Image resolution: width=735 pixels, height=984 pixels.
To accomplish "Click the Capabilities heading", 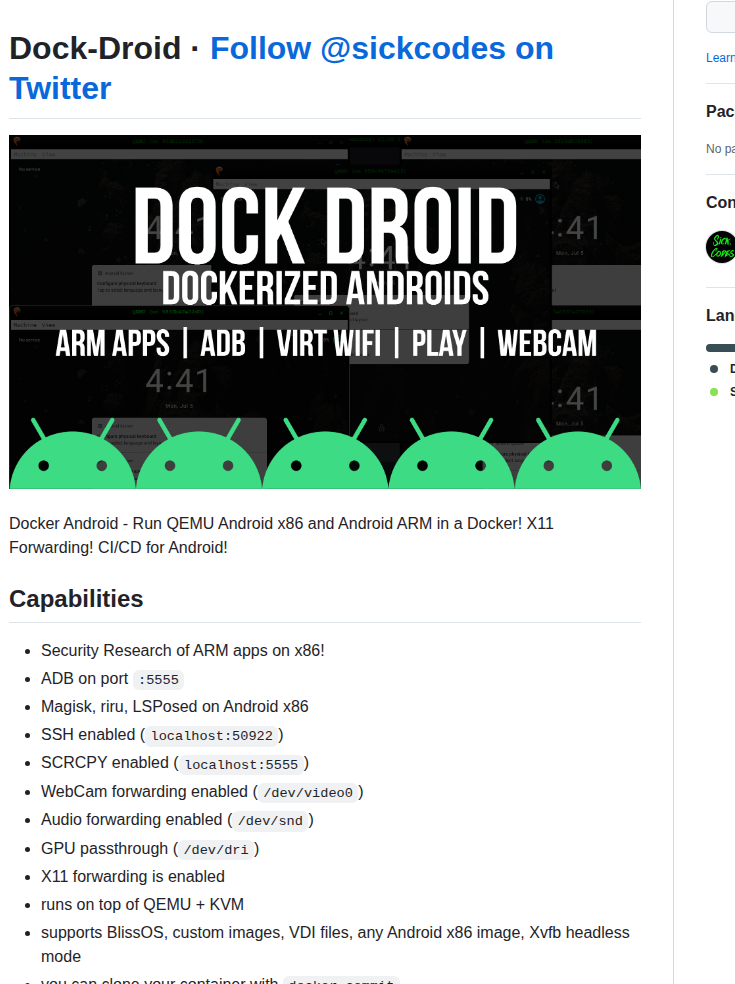I will 76,599.
